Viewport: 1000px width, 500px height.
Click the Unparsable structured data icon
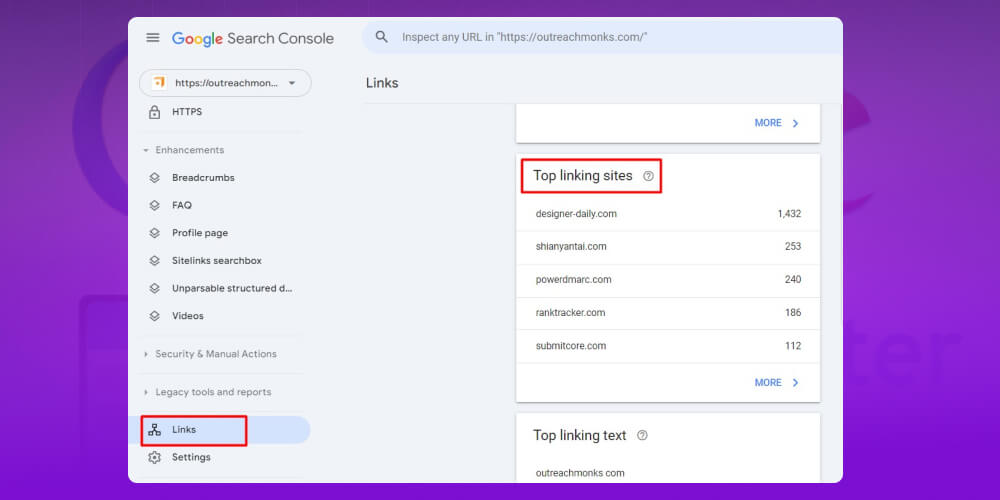[154, 288]
